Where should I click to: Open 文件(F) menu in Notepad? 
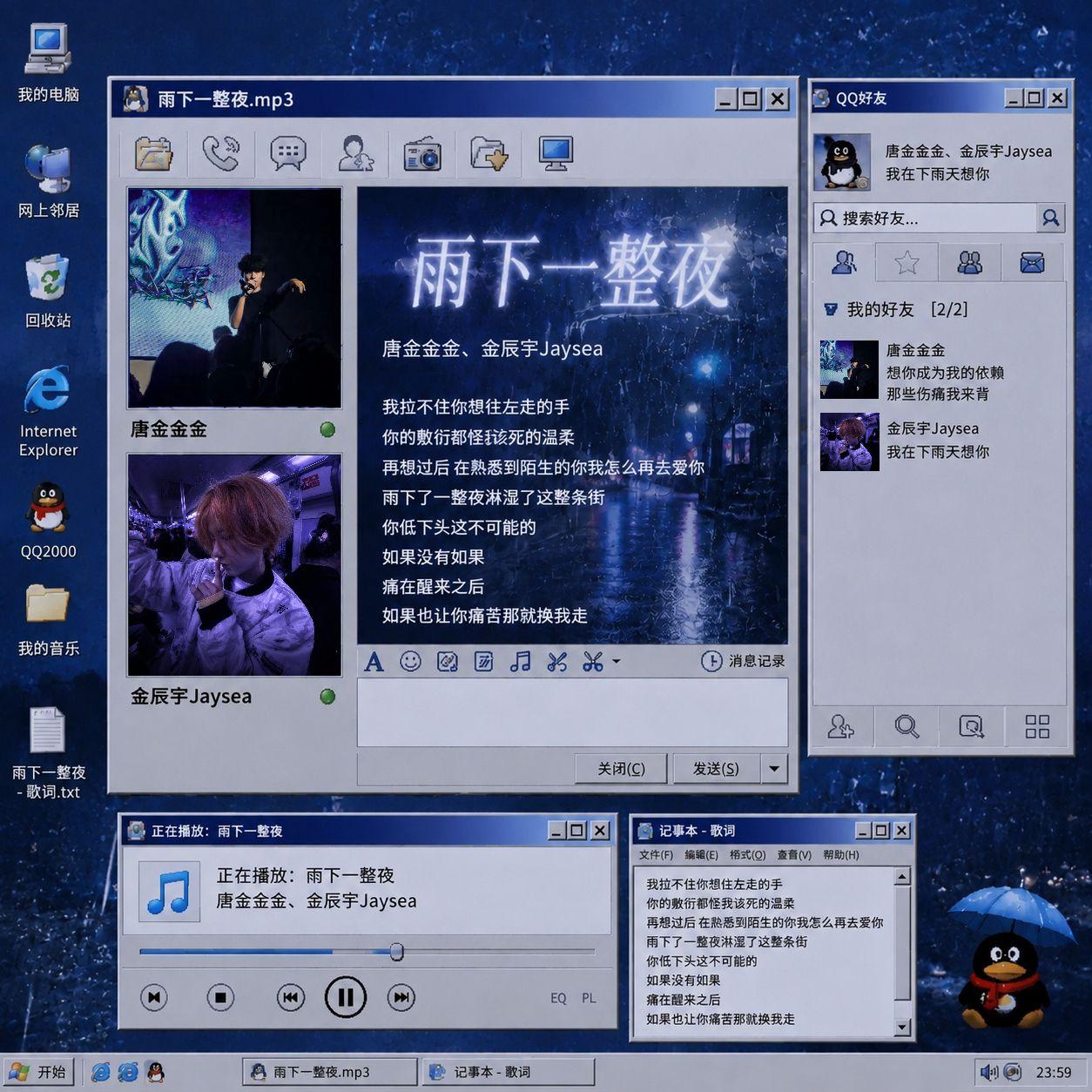pos(656,855)
